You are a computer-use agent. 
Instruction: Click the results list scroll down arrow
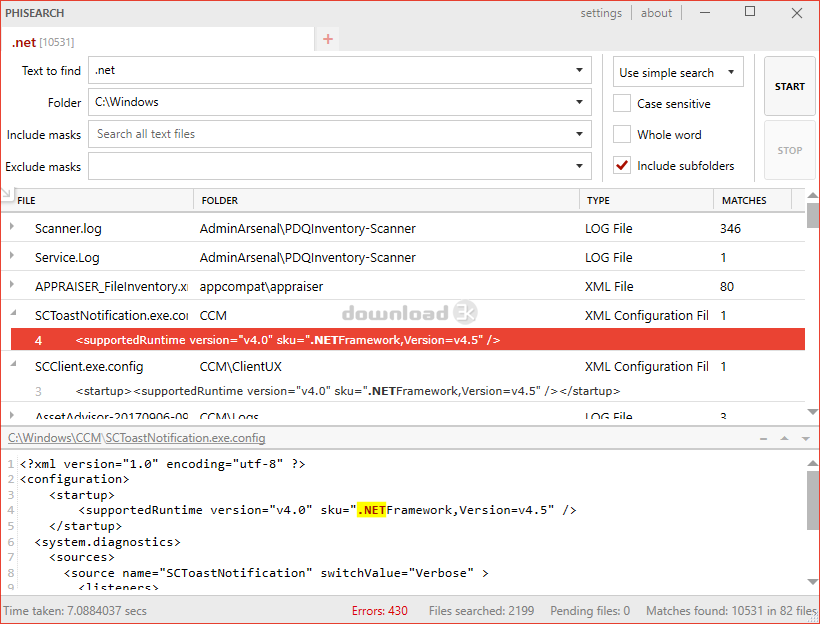[x=813, y=411]
